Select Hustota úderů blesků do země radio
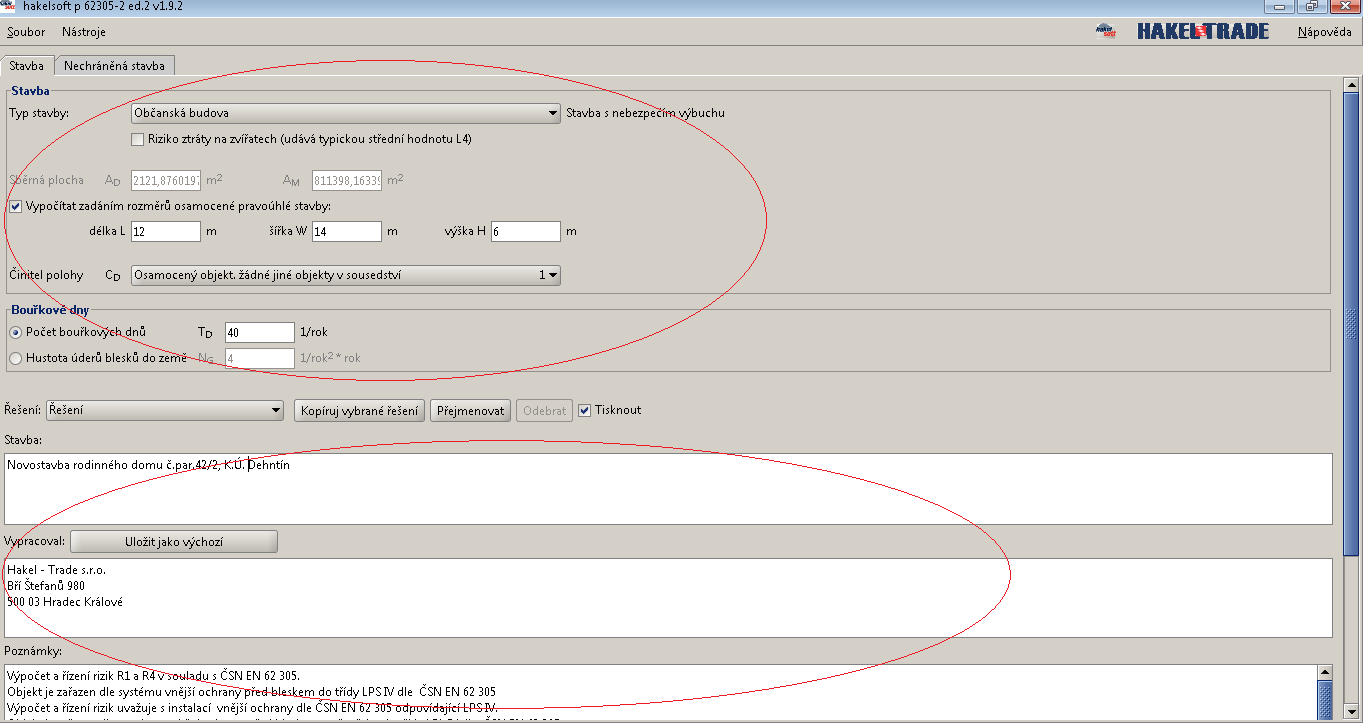Viewport: 1365px width, 723px height. click(x=15, y=358)
